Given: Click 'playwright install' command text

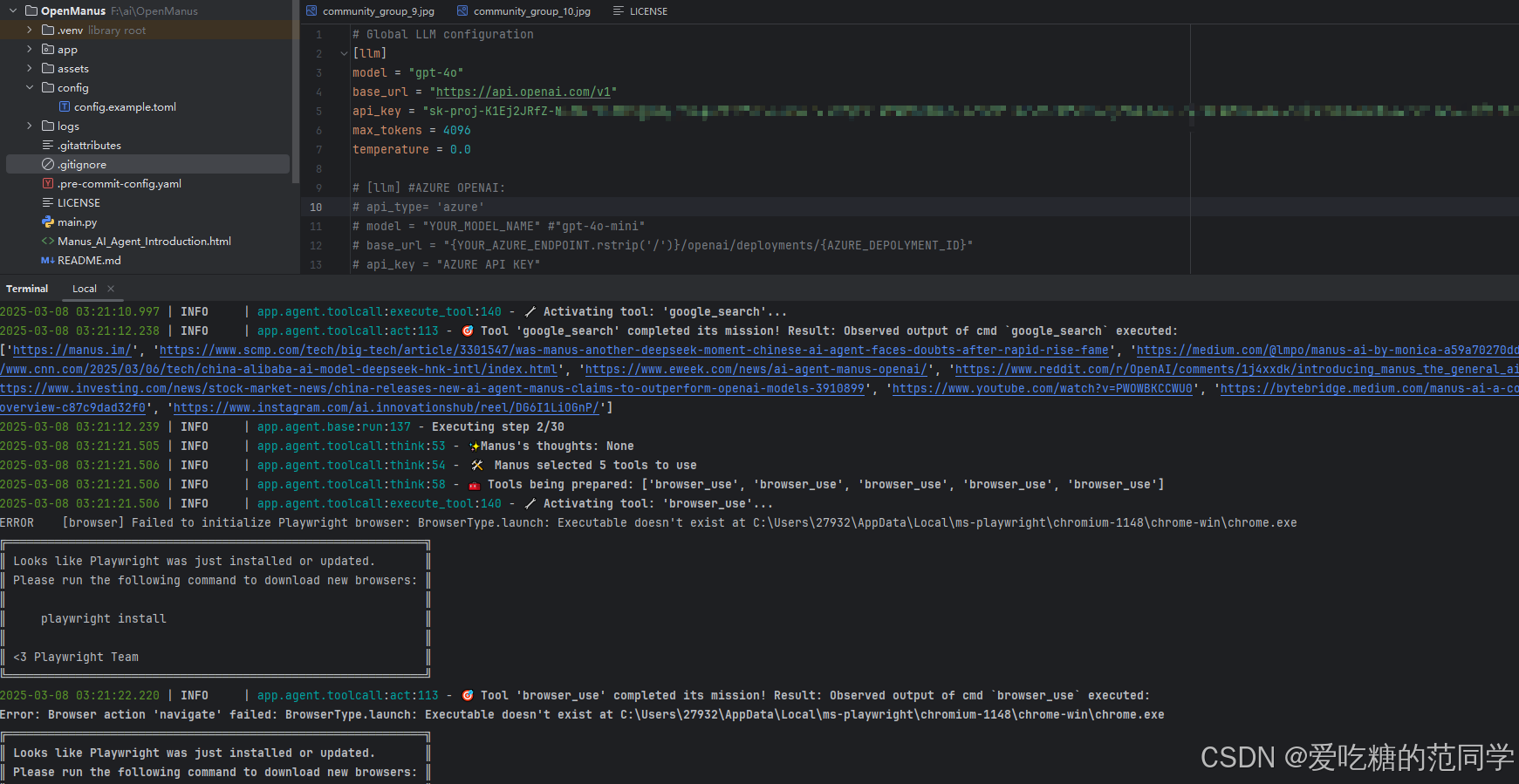Looking at the screenshot, I should pyautogui.click(x=104, y=619).
